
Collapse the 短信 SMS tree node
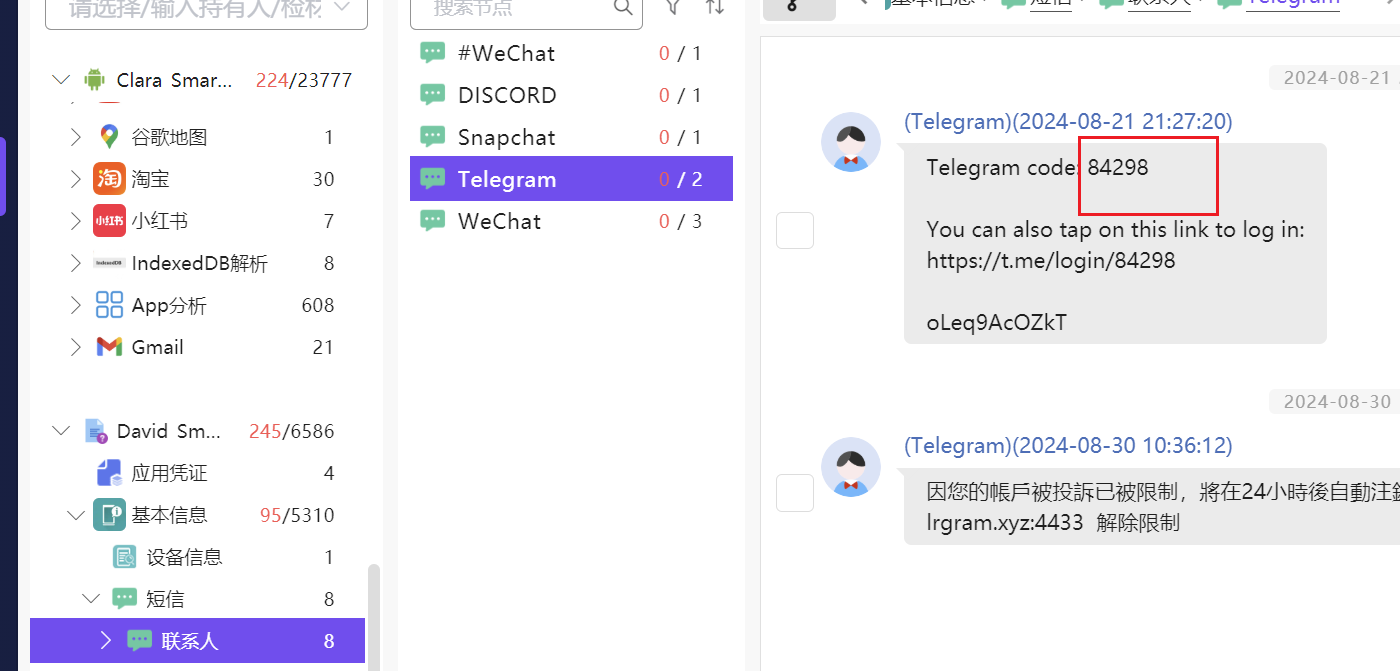coord(91,599)
